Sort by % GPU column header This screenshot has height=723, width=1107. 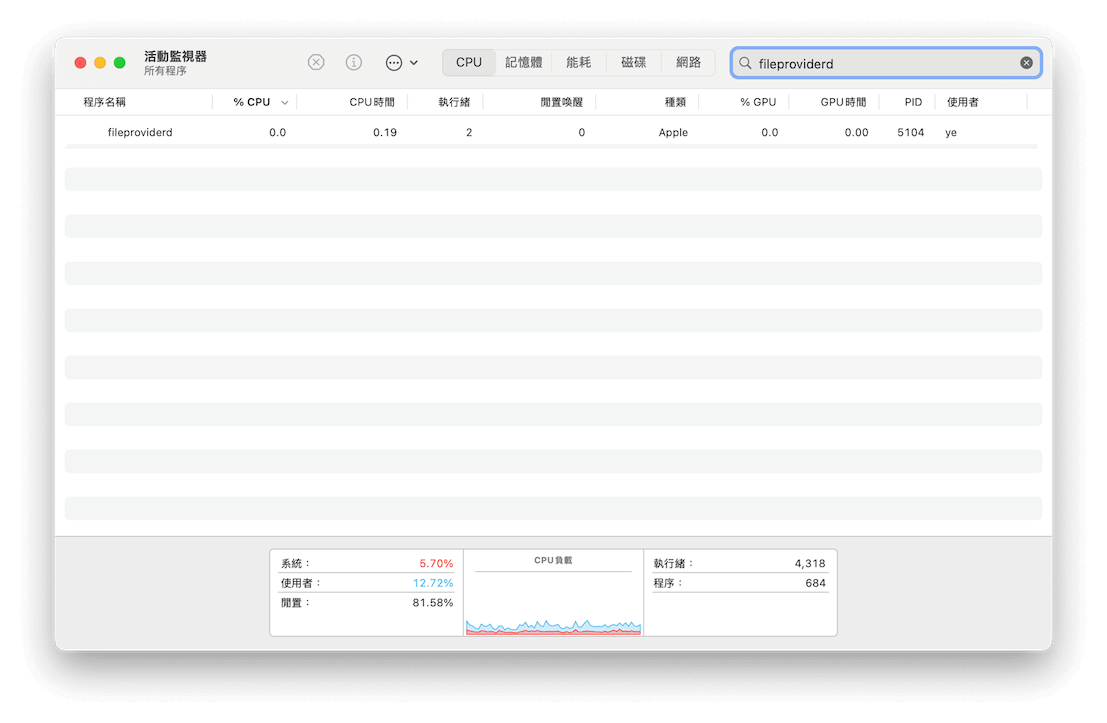[x=758, y=102]
